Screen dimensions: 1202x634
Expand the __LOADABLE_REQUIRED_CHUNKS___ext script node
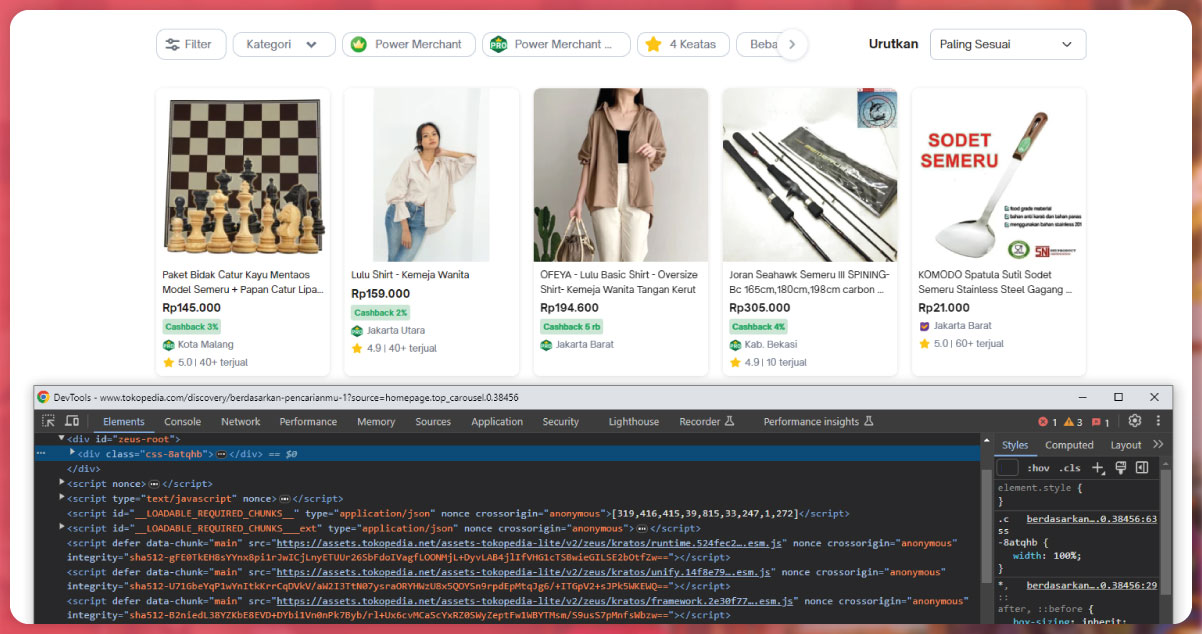62,528
